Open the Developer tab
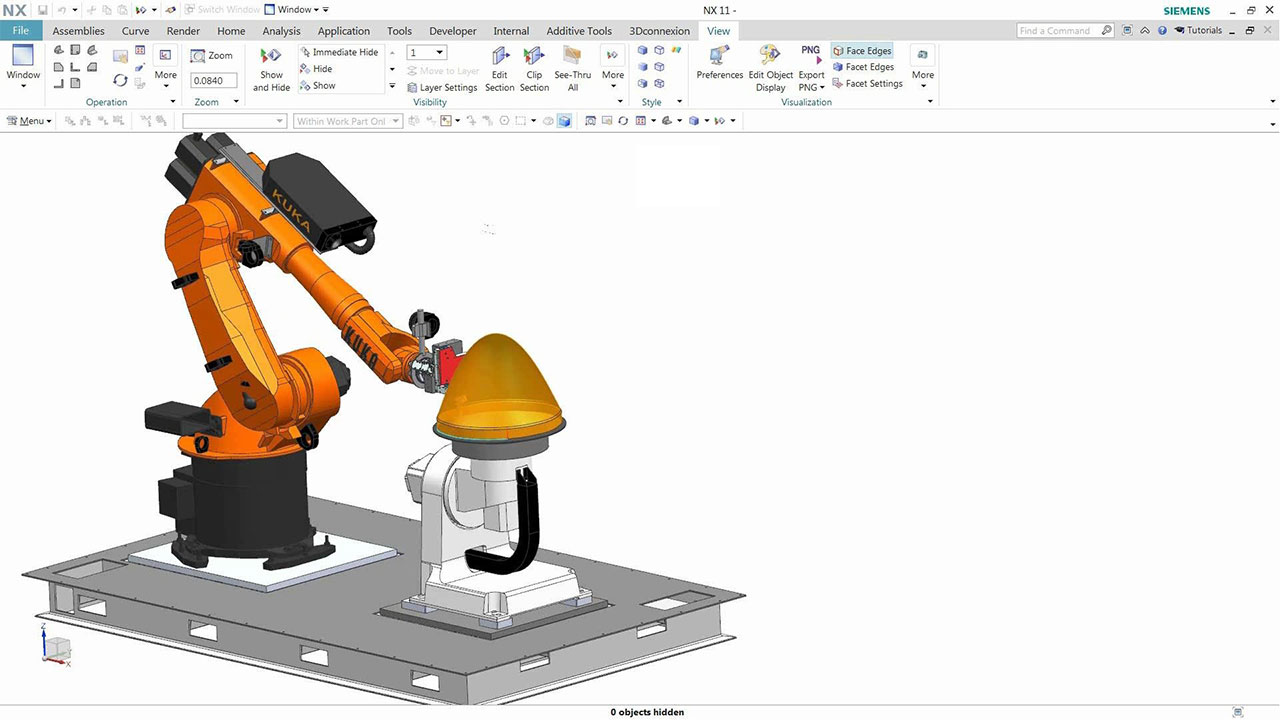The height and width of the screenshot is (720, 1280). [x=453, y=31]
